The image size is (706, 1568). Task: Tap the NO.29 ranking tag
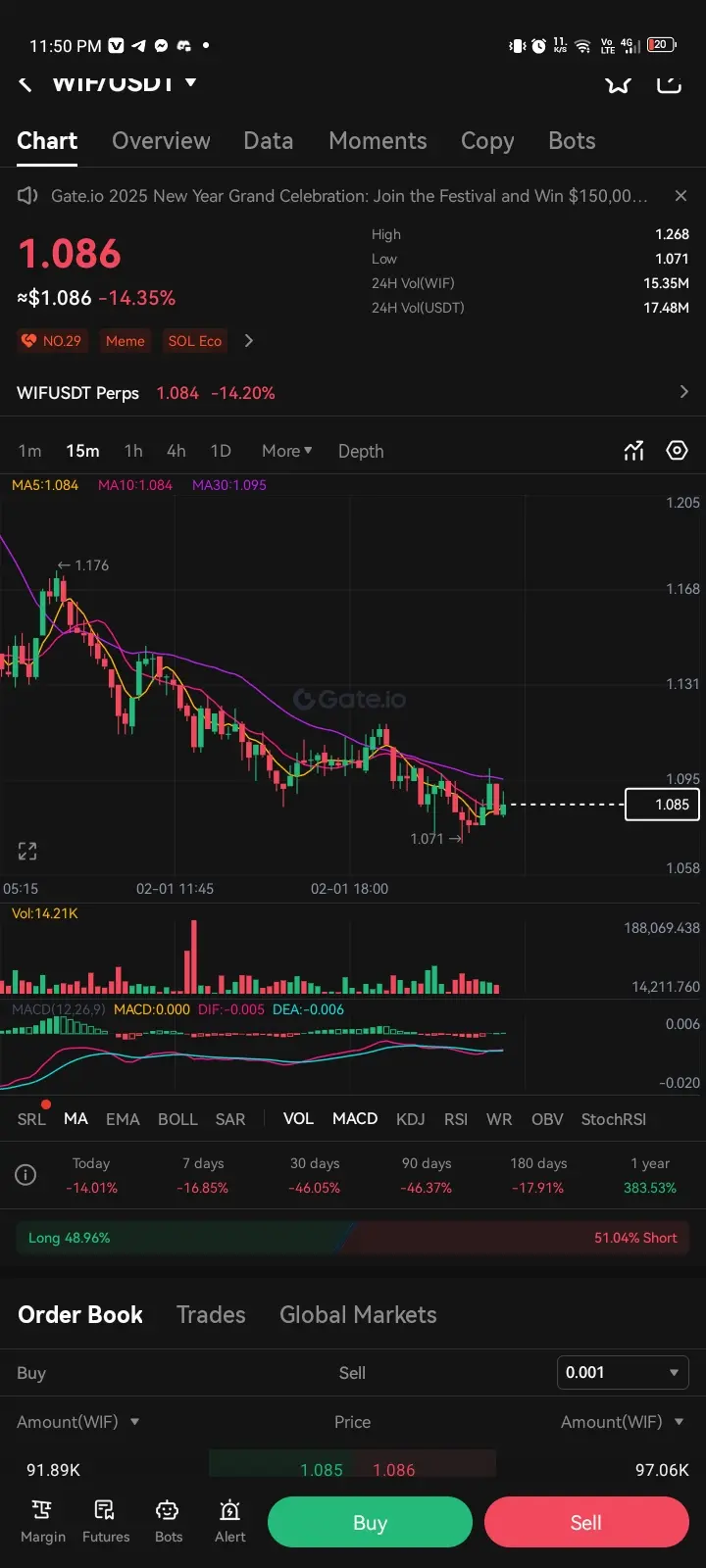[x=52, y=341]
